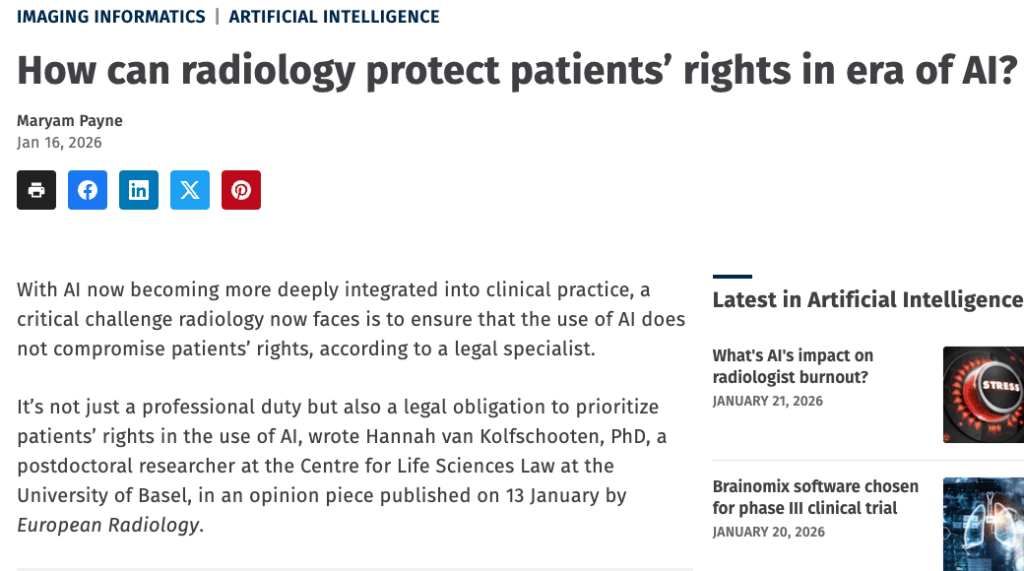
Task: Click the article headline about patients' rights
Action: tap(517, 69)
